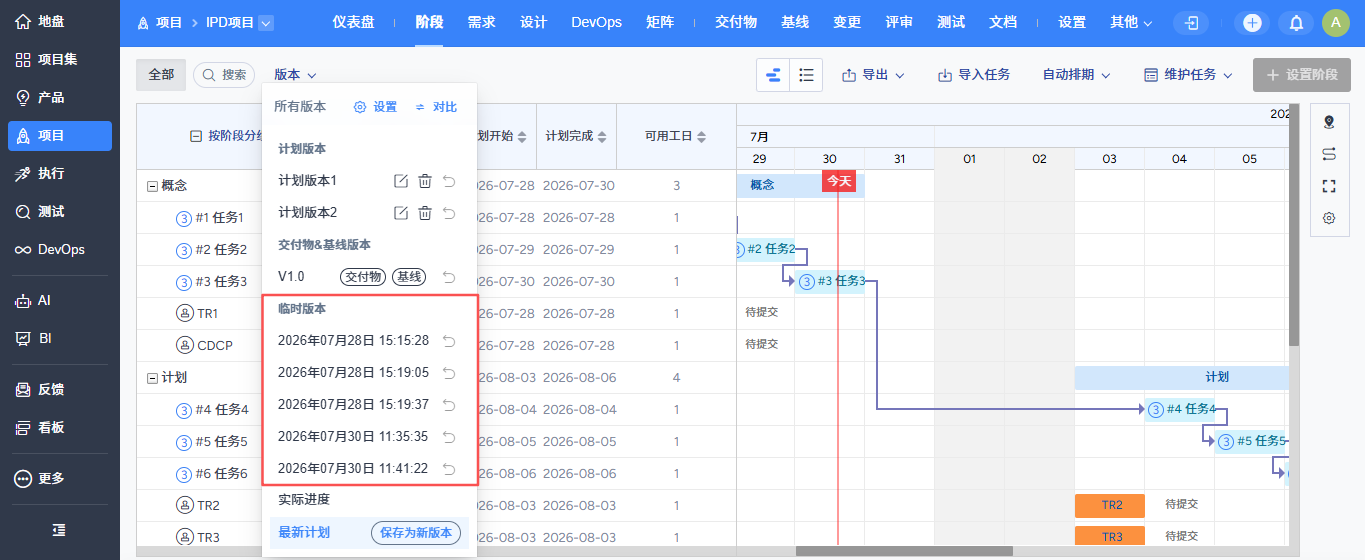Switch to list view
This screenshot has height=560, width=1365.
tap(806, 75)
